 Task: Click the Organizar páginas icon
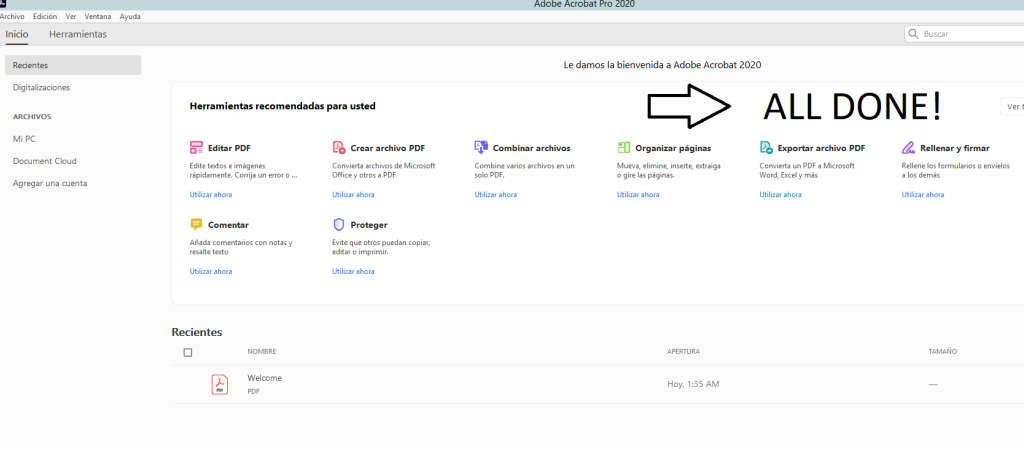click(624, 147)
